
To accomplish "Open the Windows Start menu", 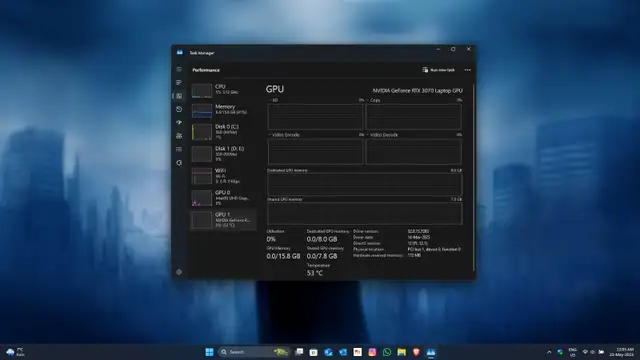I will click(x=209, y=352).
